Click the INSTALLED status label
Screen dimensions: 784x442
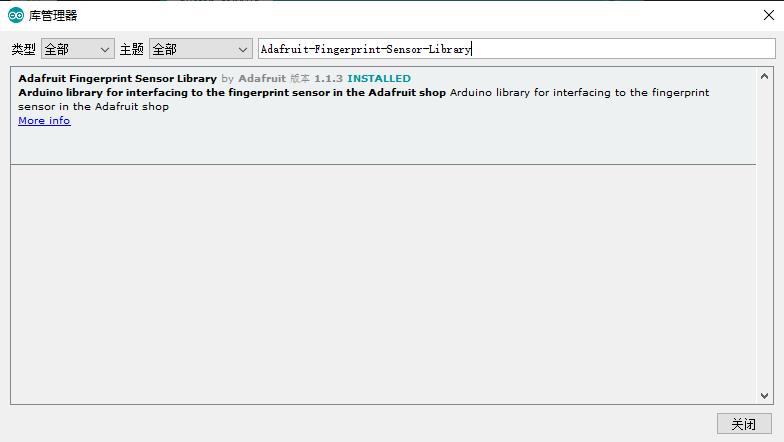pyautogui.click(x=379, y=78)
